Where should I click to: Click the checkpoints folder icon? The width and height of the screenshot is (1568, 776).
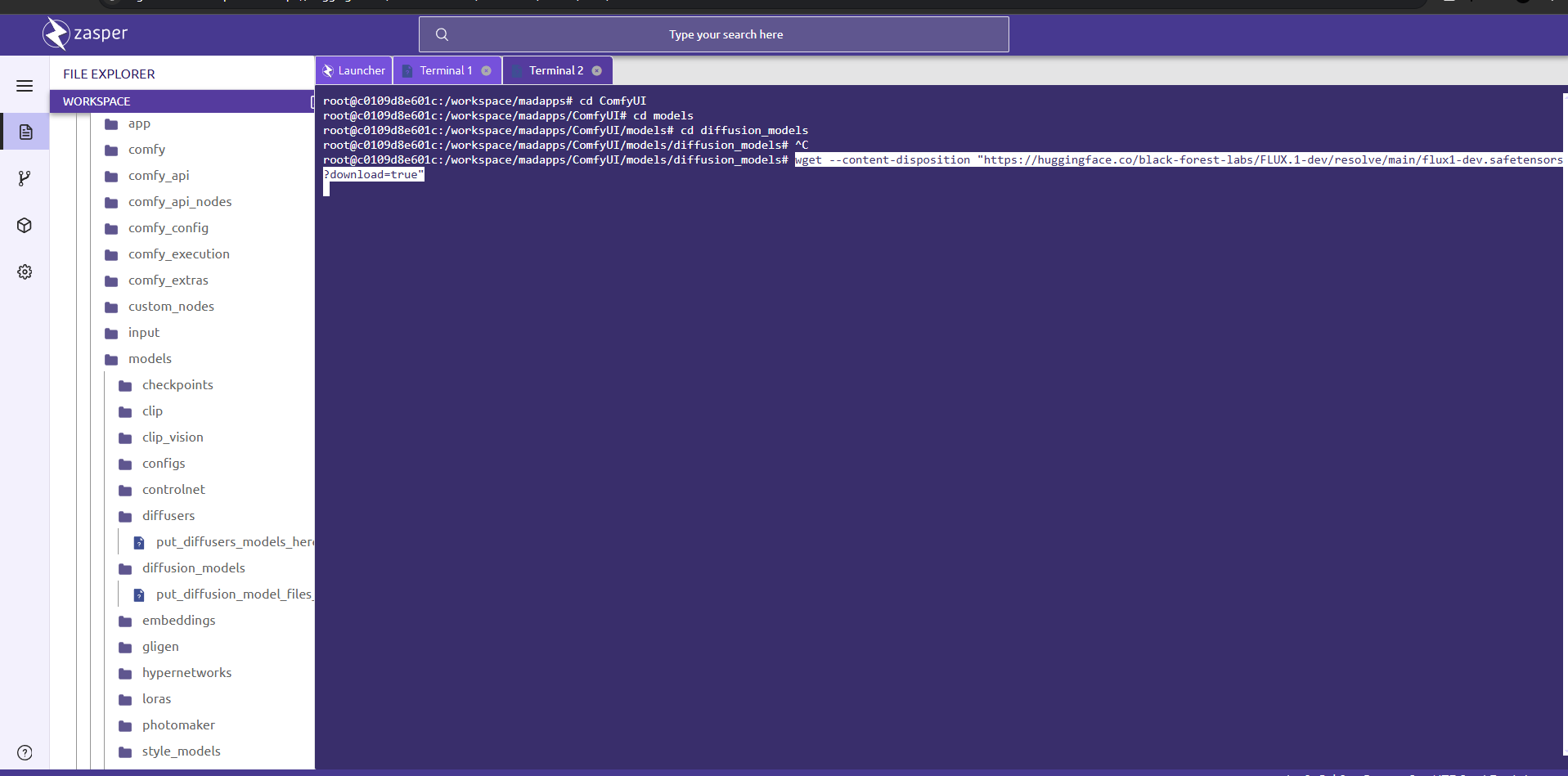pyautogui.click(x=125, y=386)
